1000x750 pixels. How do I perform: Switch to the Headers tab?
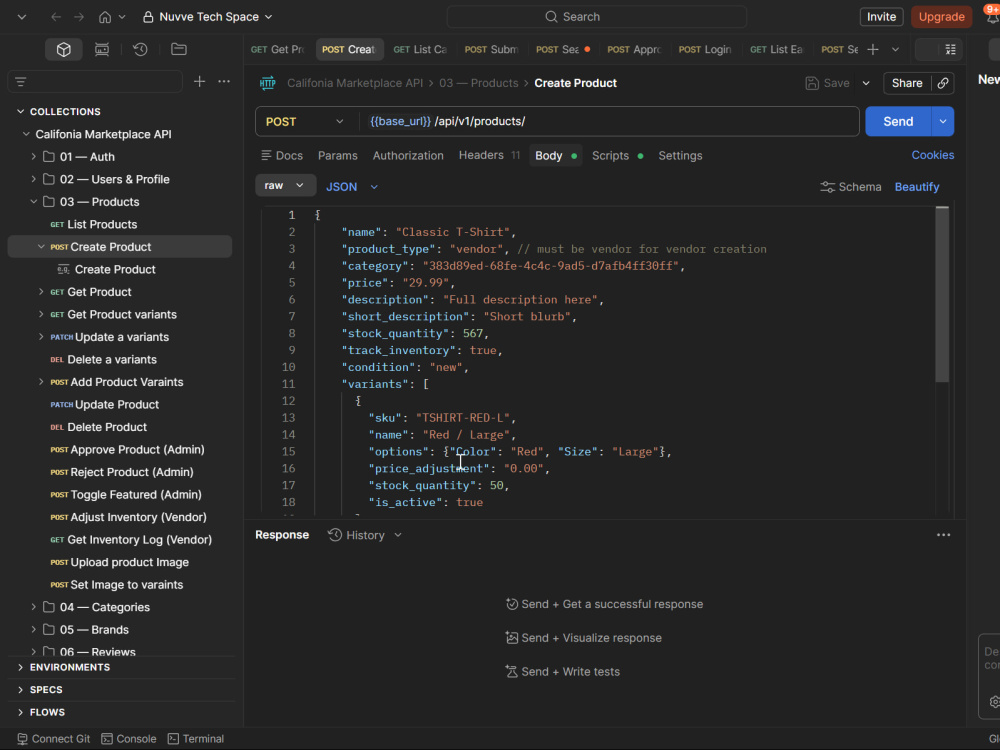[489, 155]
